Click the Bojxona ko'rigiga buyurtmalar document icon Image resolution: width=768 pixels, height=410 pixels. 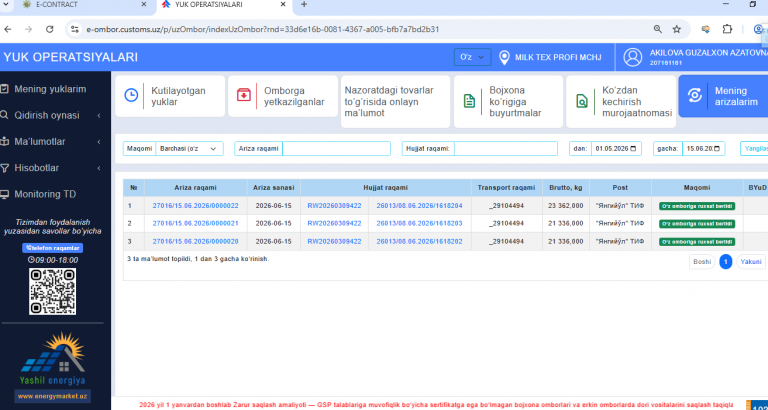(x=469, y=101)
